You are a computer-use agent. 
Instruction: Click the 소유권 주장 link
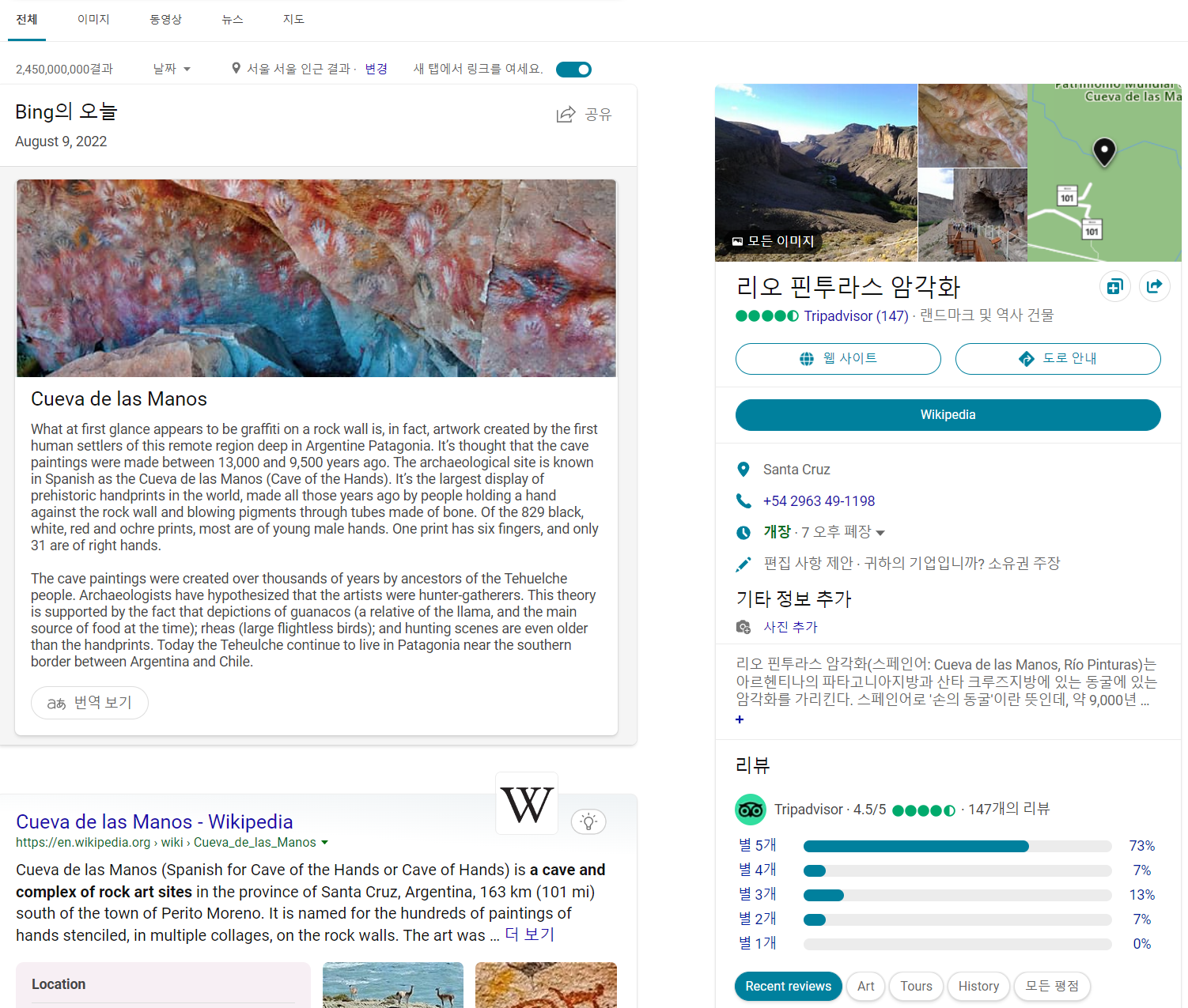tap(1024, 564)
